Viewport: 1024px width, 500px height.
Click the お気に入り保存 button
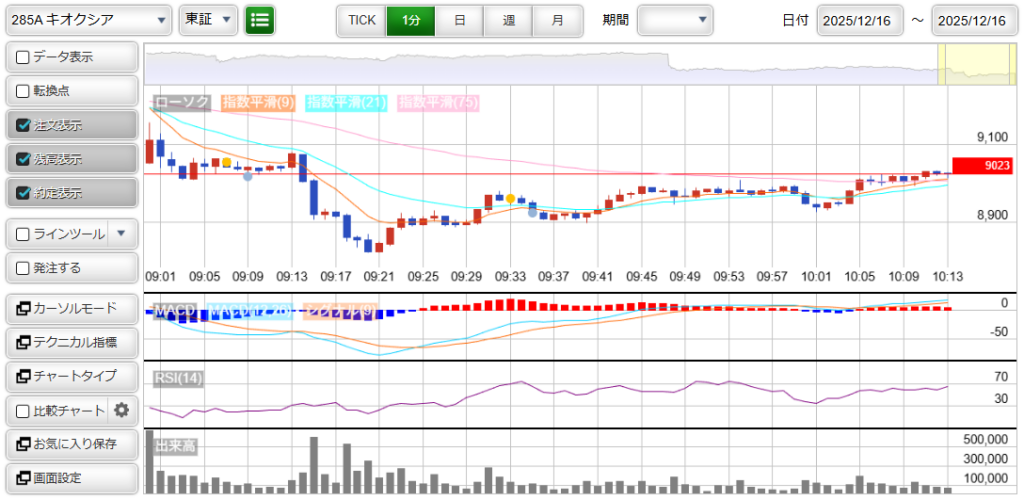(x=70, y=444)
